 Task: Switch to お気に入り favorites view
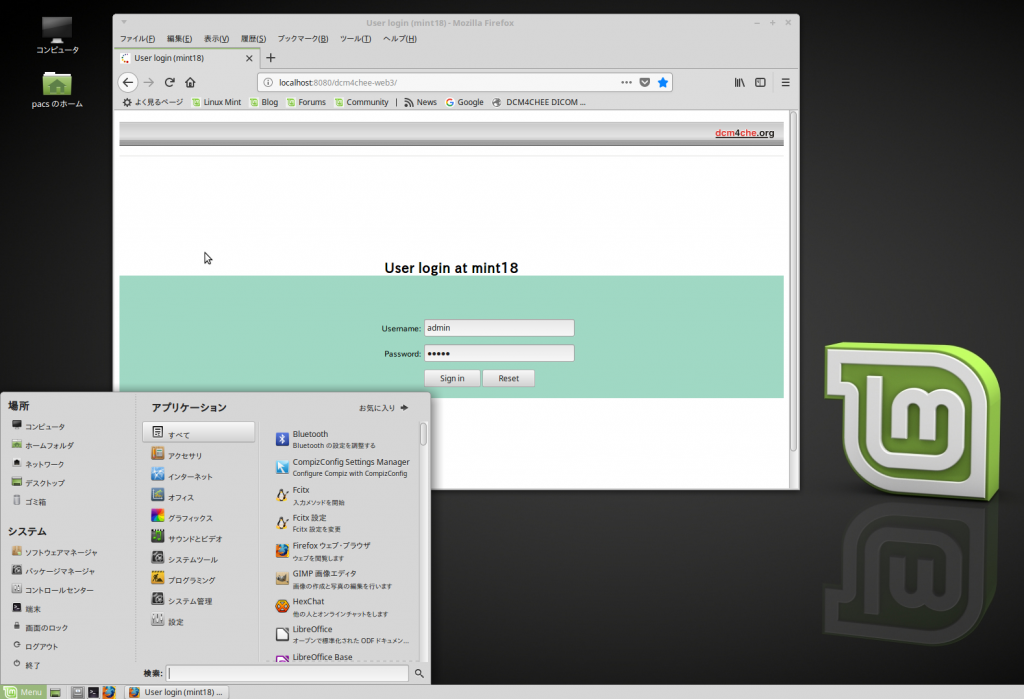coord(383,408)
